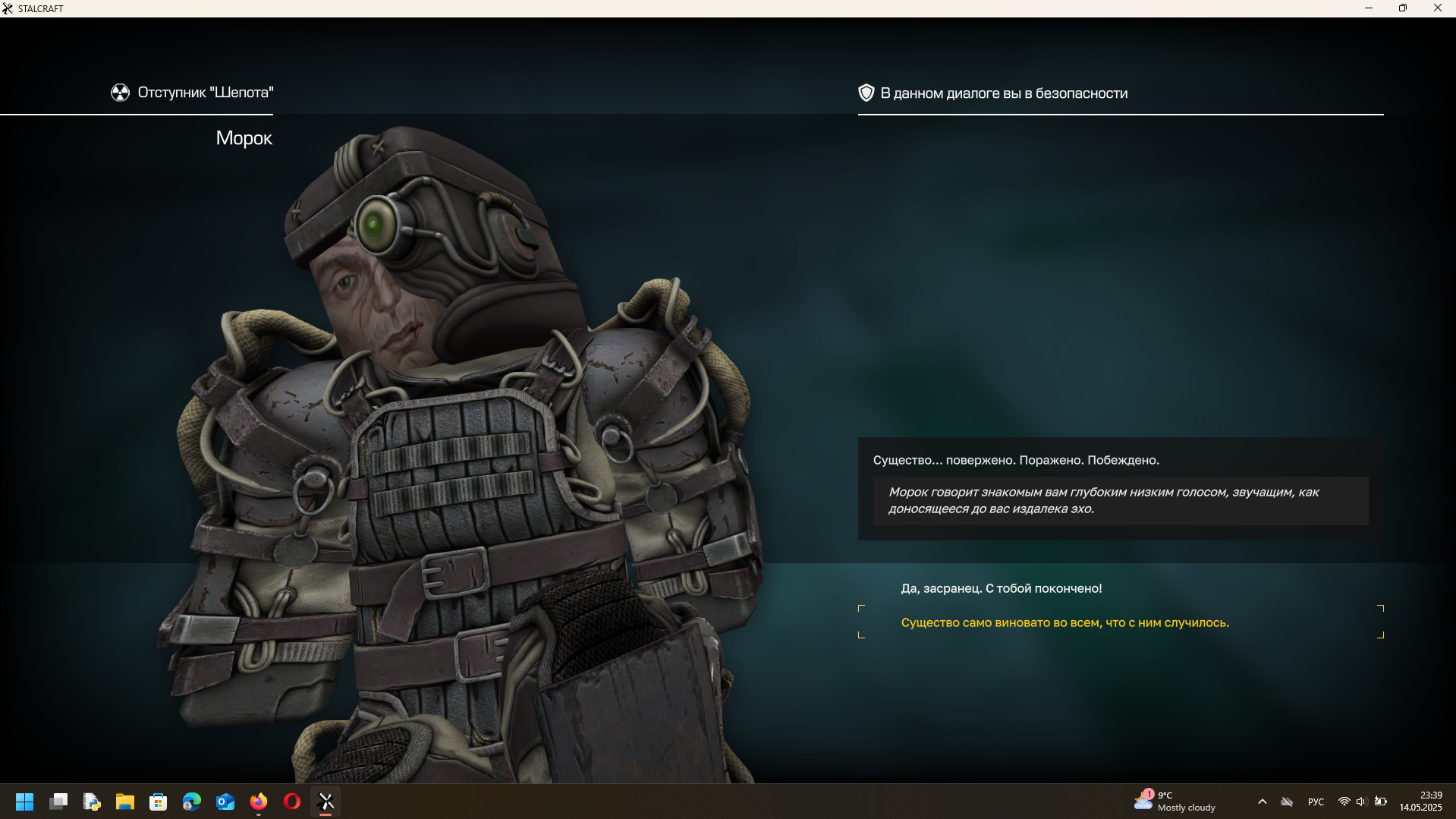Expand the hidden system tray icons
Viewport: 1456px width, 819px height.
tap(1263, 802)
